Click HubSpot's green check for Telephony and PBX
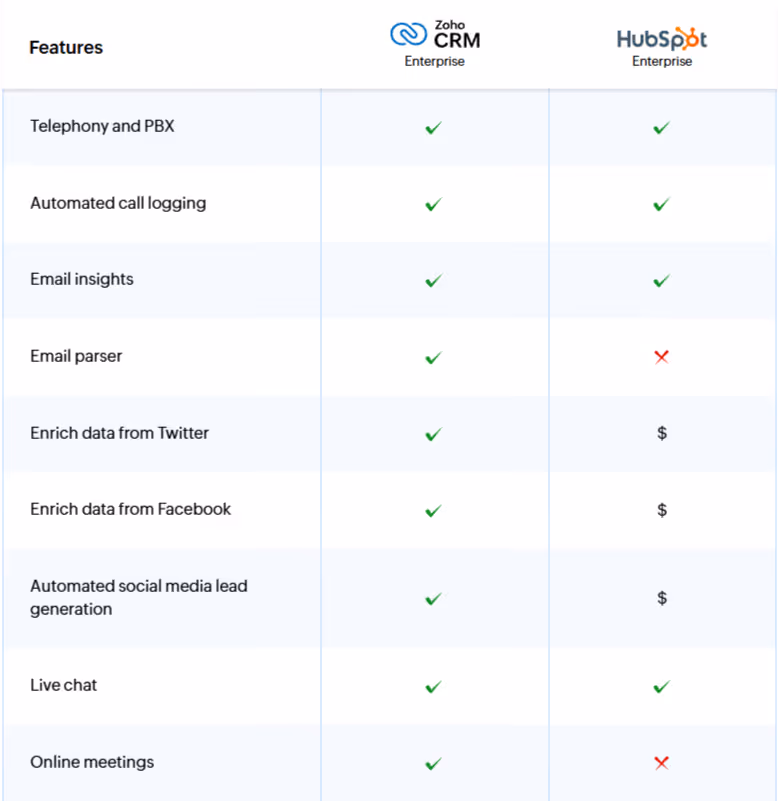The height and width of the screenshot is (801, 778). [x=662, y=128]
